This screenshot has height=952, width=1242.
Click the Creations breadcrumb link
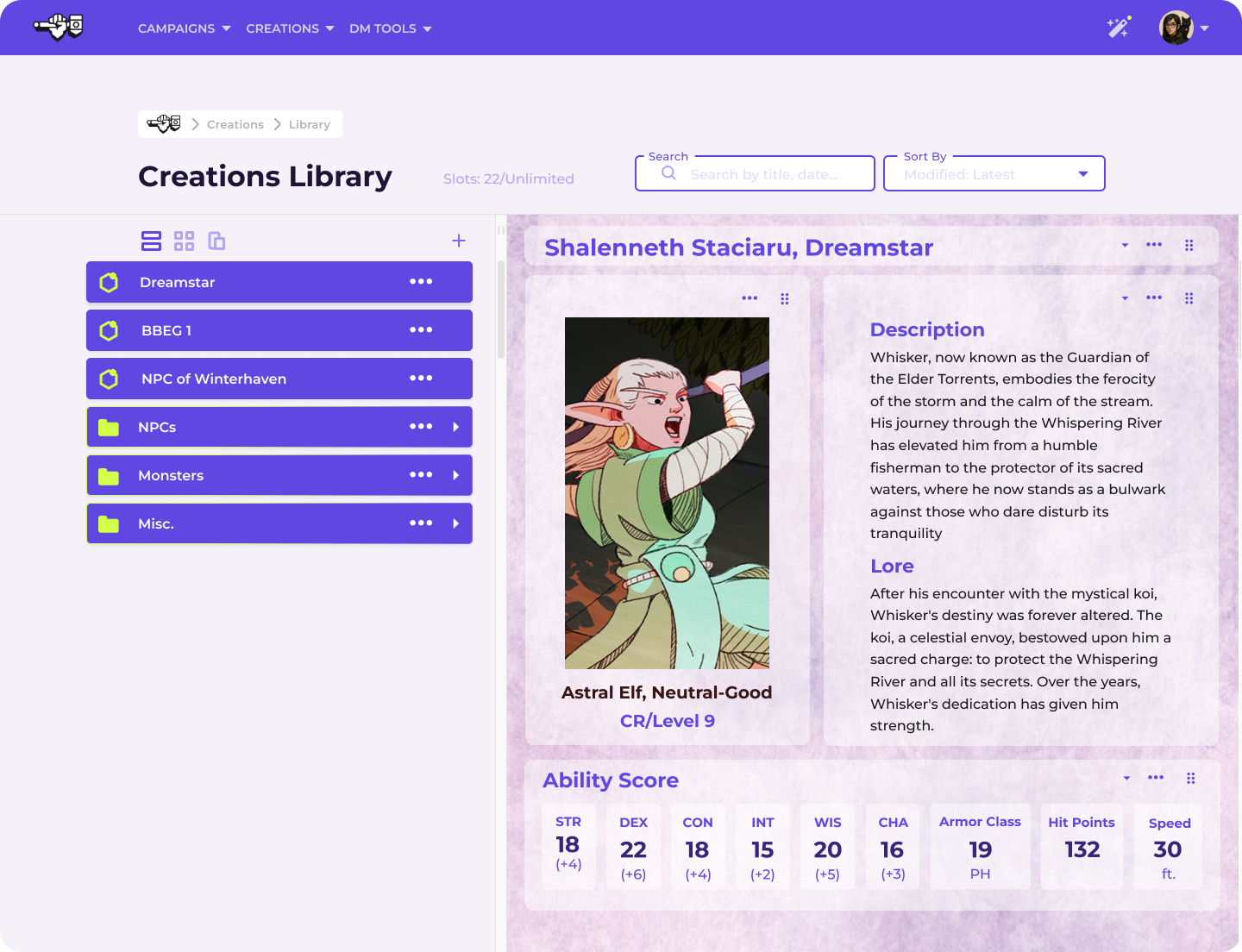(235, 124)
